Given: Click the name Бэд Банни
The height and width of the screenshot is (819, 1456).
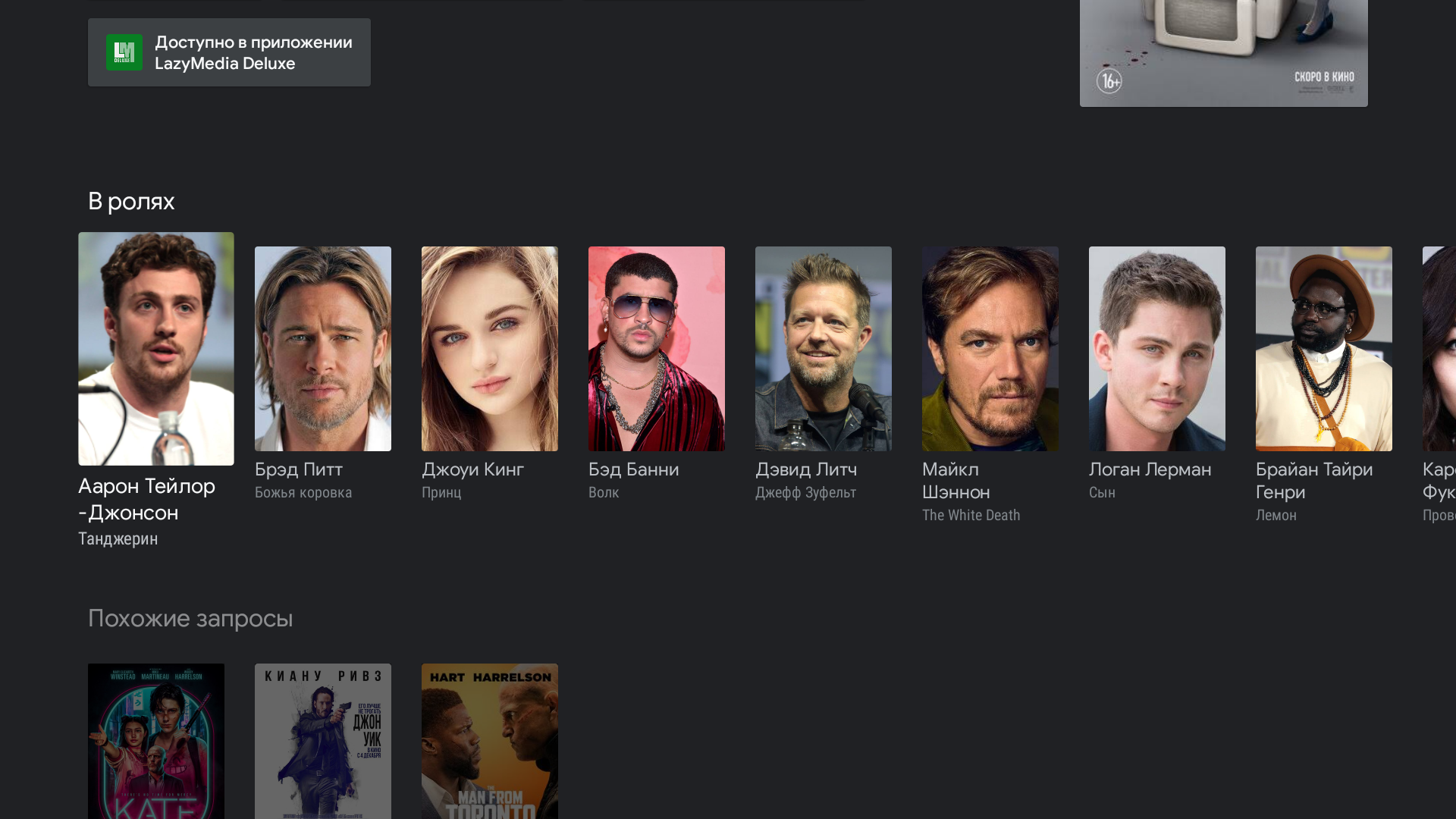Looking at the screenshot, I should 633,469.
